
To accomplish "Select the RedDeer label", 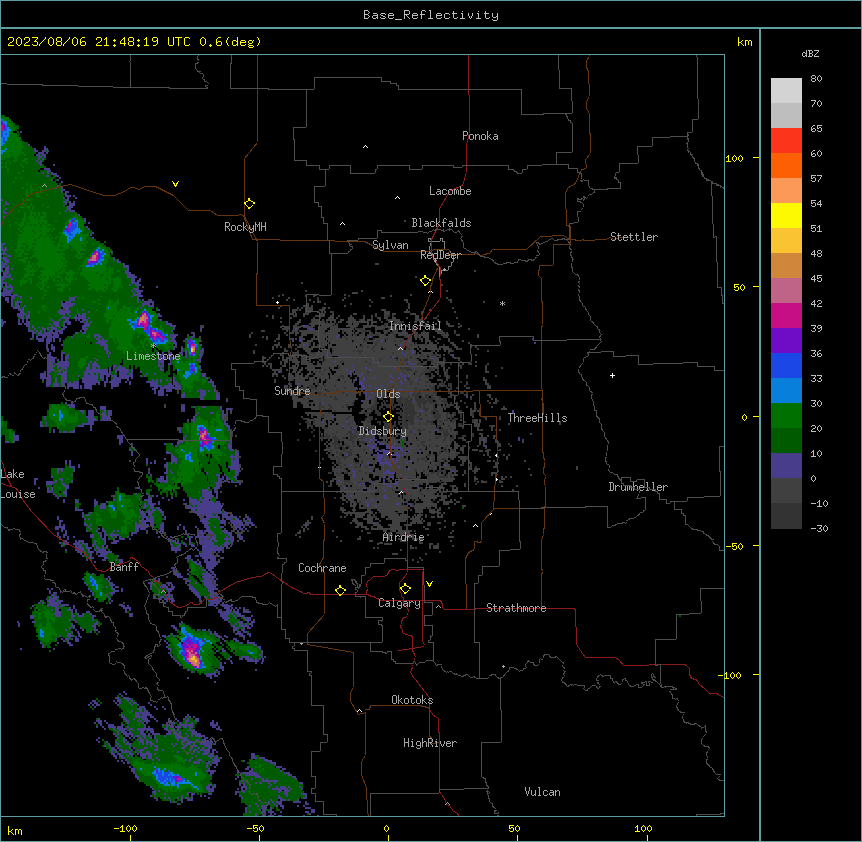I will click(440, 255).
